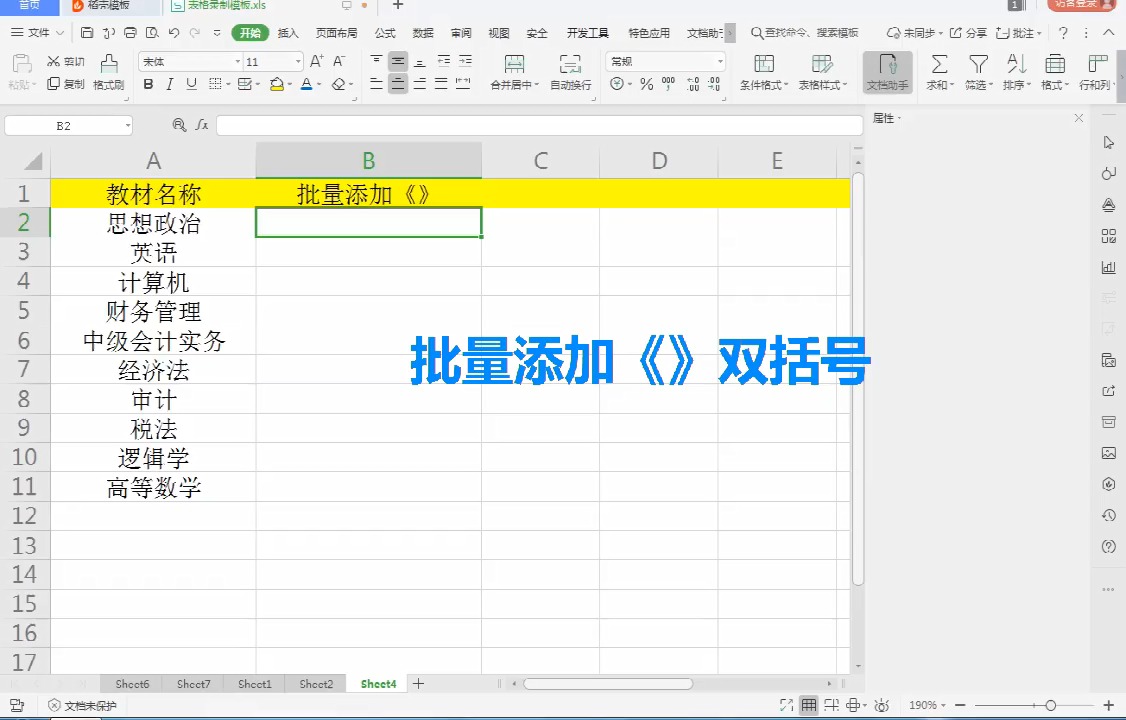Viewport: 1126px width, 720px height.
Task: Open the 插入 ribbon tab
Action: 288,33
